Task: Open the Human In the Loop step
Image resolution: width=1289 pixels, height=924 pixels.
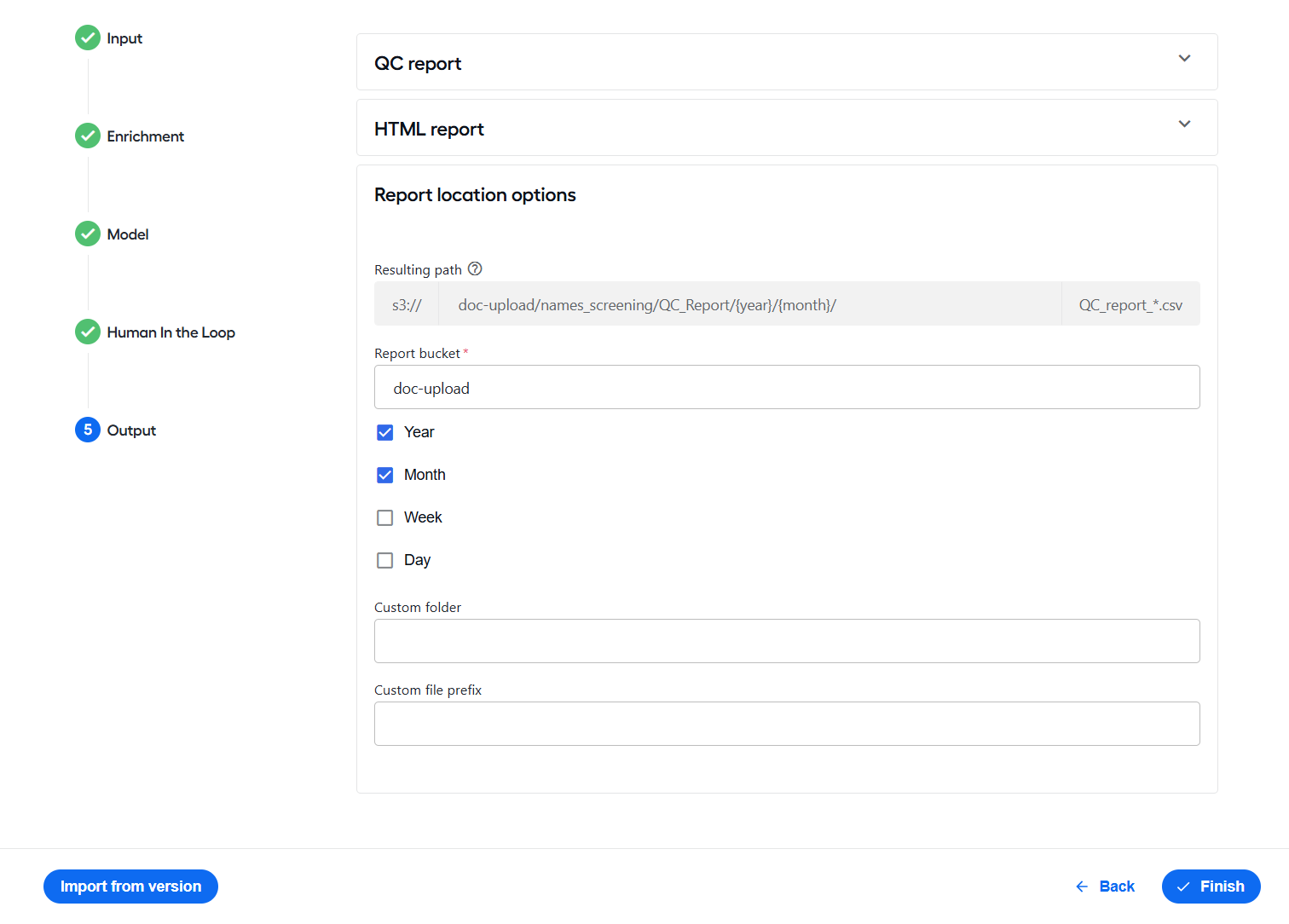Action: (x=171, y=332)
